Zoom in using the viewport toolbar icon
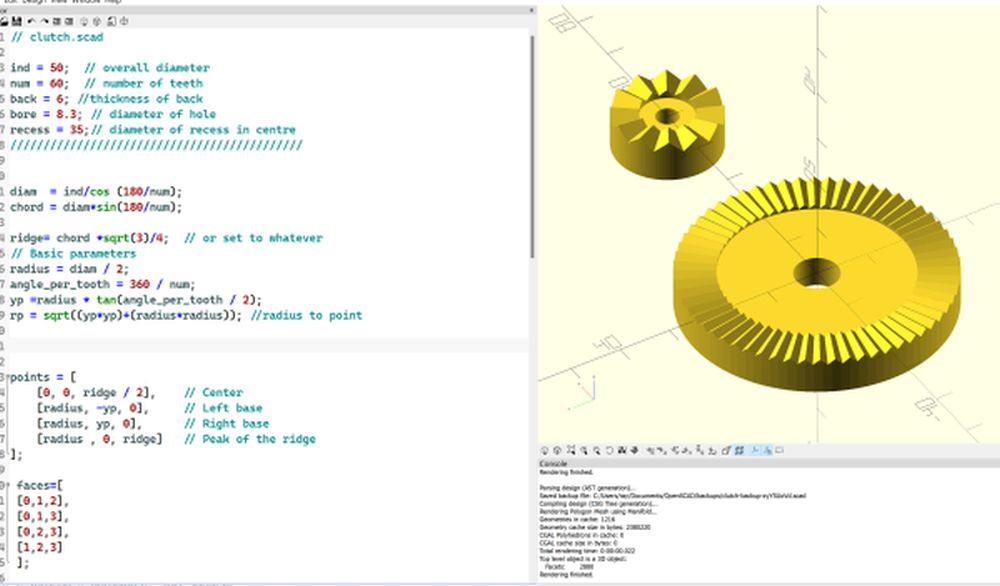The image size is (1000, 586). pos(583,451)
